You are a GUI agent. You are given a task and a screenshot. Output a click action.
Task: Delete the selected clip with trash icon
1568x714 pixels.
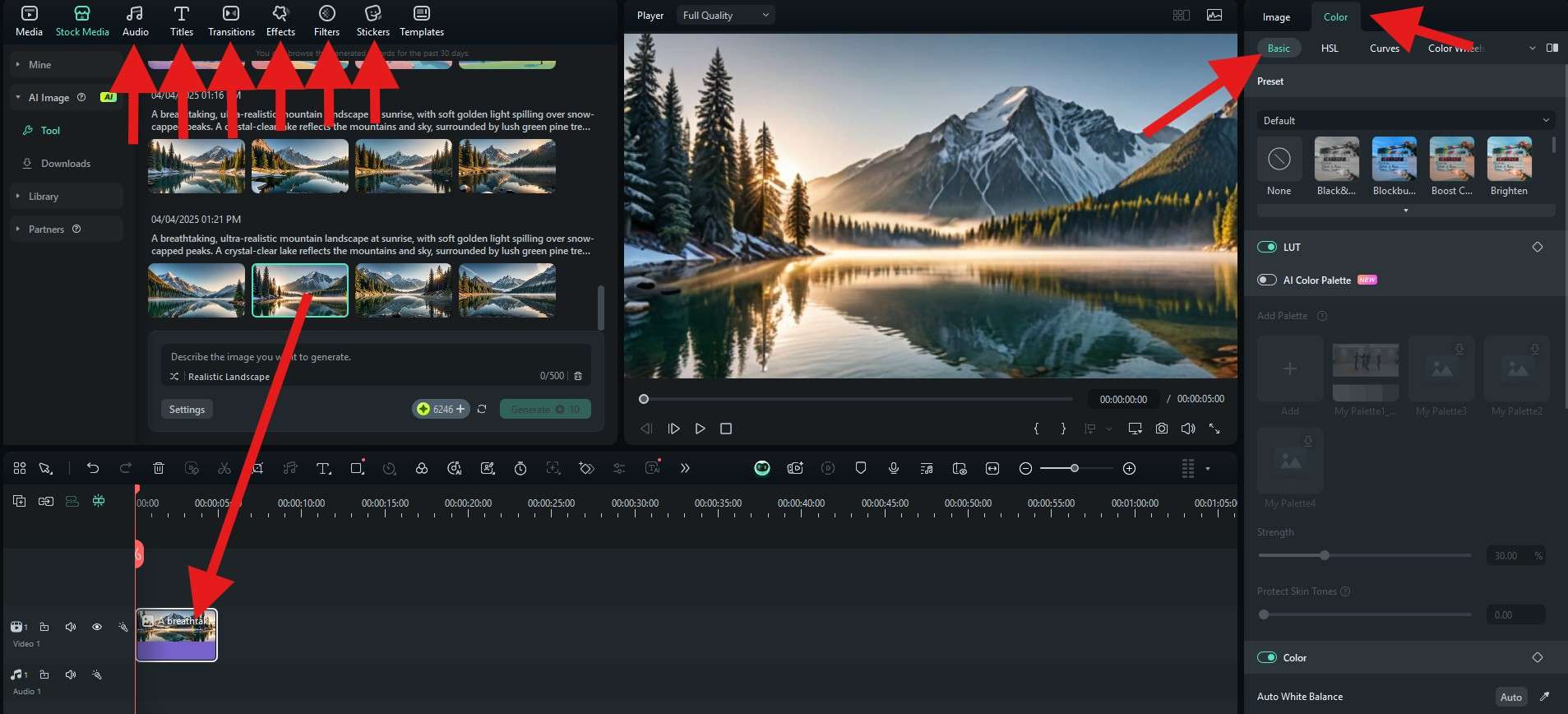coord(159,468)
